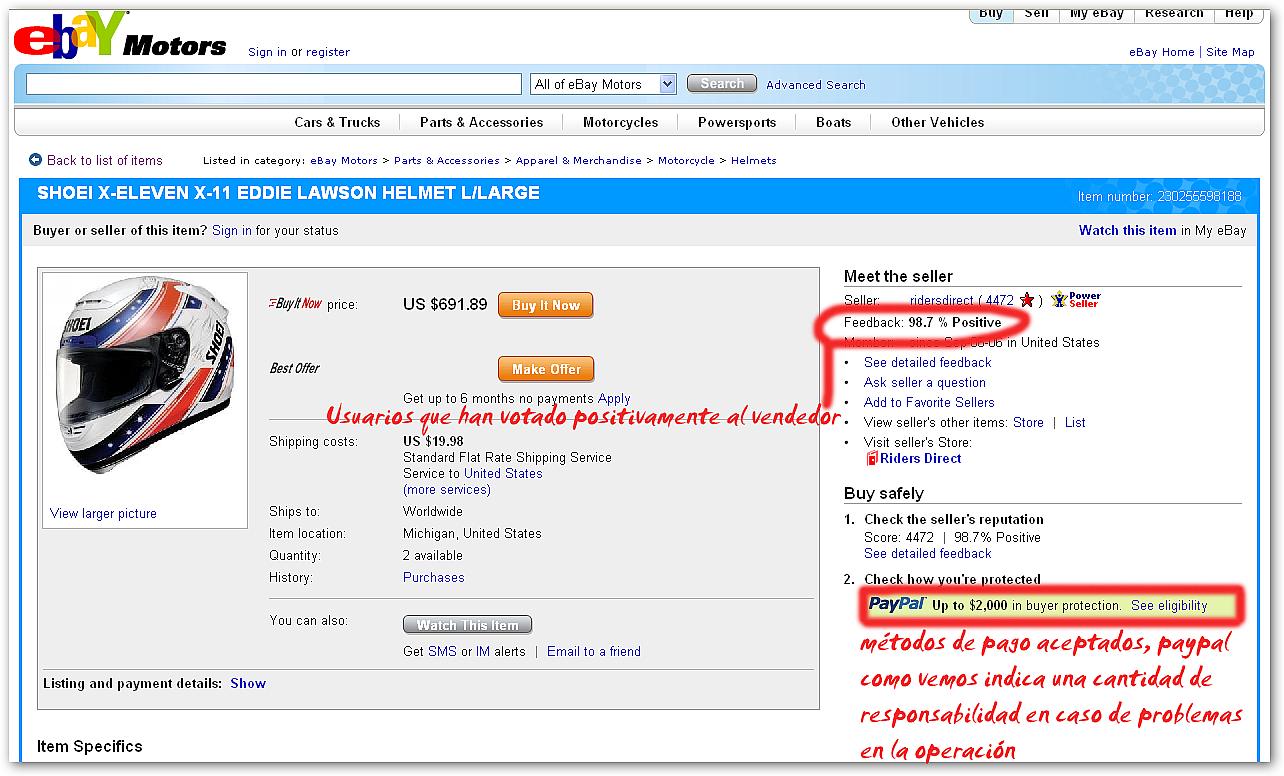Open the Sell tab
The image size is (1284, 776).
coord(1037,14)
